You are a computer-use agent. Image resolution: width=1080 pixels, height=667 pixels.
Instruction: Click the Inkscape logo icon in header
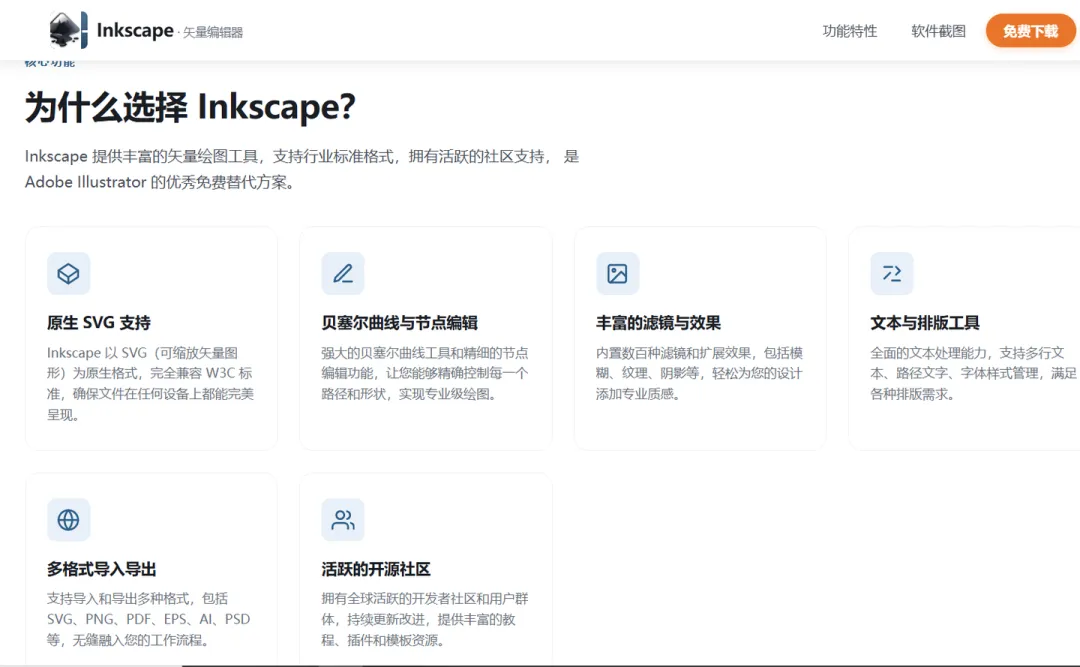(68, 30)
